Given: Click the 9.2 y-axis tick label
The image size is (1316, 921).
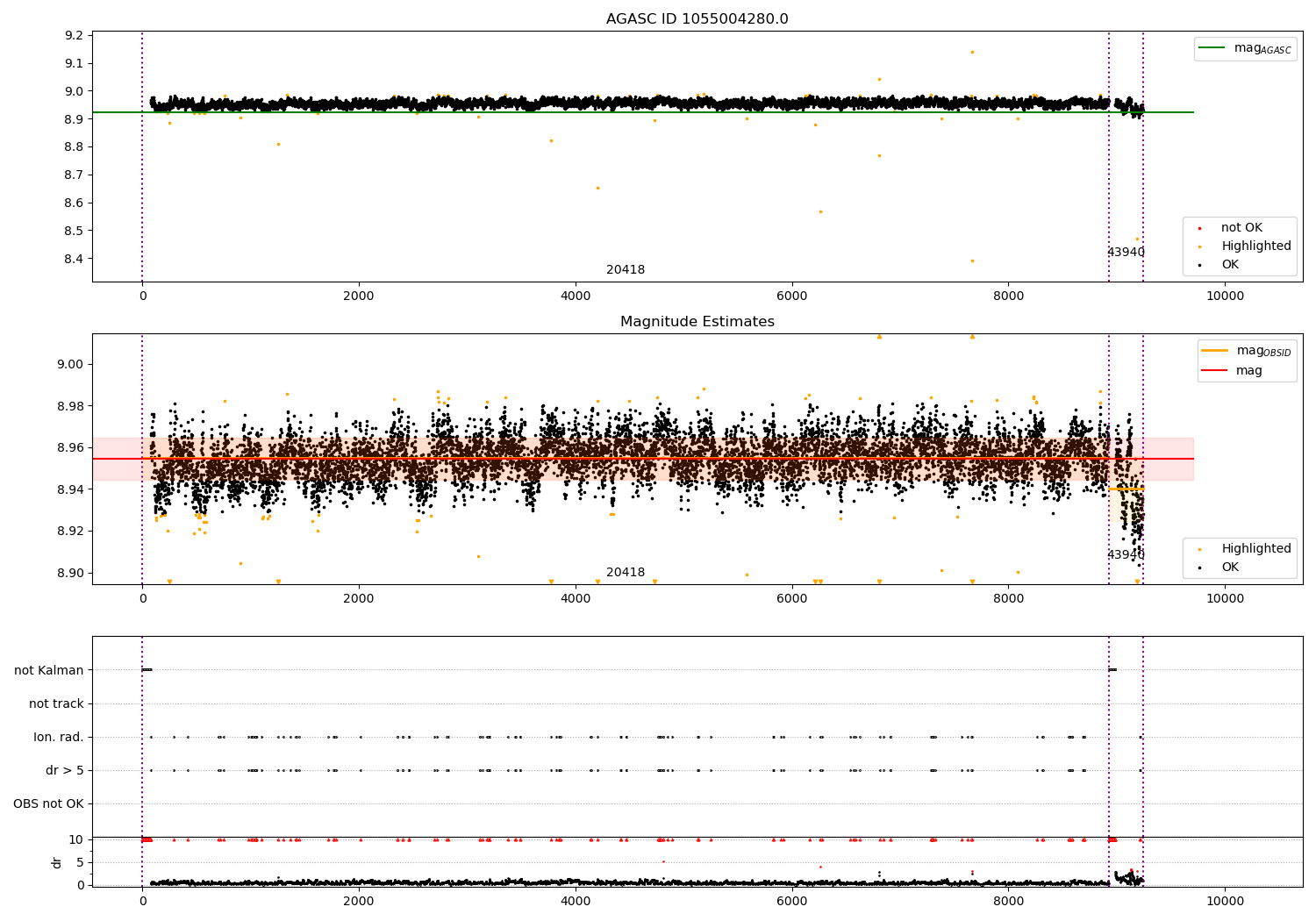Looking at the screenshot, I should pos(75,35).
